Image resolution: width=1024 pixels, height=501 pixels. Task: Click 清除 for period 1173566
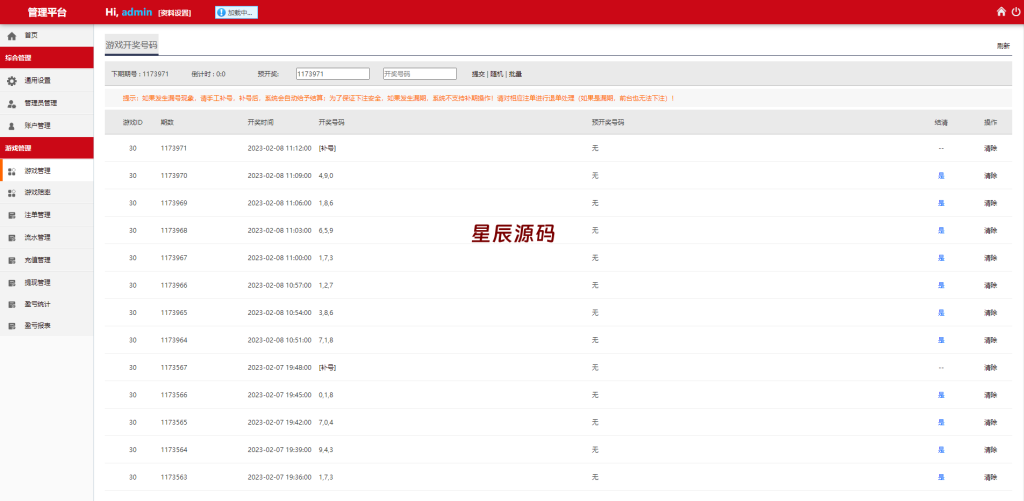click(x=991, y=395)
